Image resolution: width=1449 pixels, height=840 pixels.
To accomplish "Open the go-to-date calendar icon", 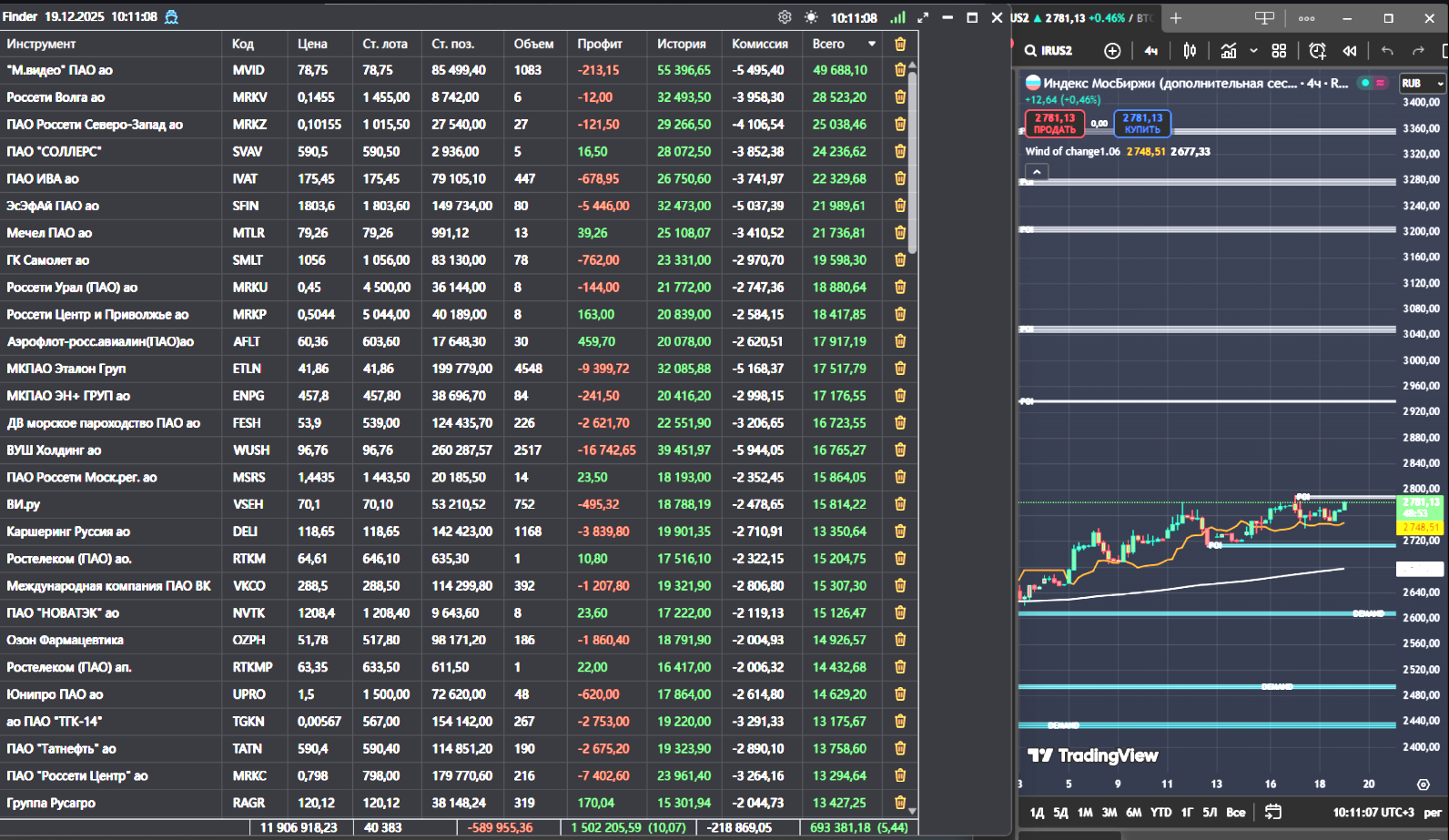I will pos(1272,812).
